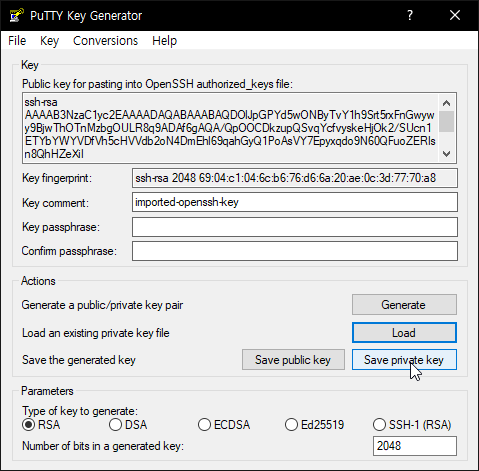Click Save private key button
Image resolution: width=479 pixels, height=471 pixels.
tap(404, 360)
